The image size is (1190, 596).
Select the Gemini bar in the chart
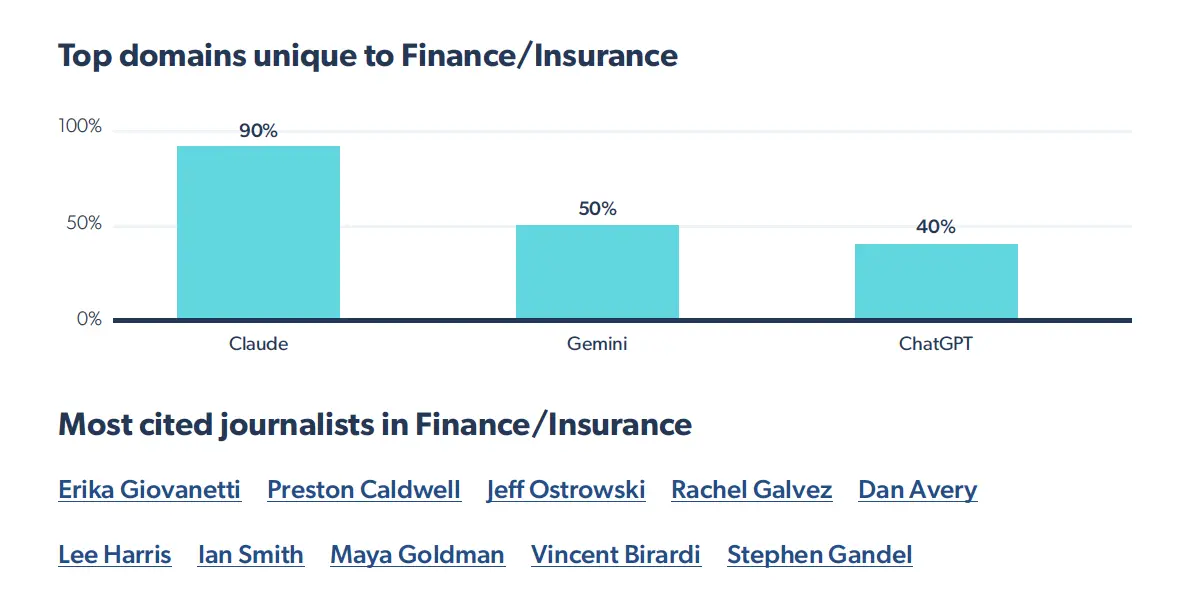(x=597, y=272)
